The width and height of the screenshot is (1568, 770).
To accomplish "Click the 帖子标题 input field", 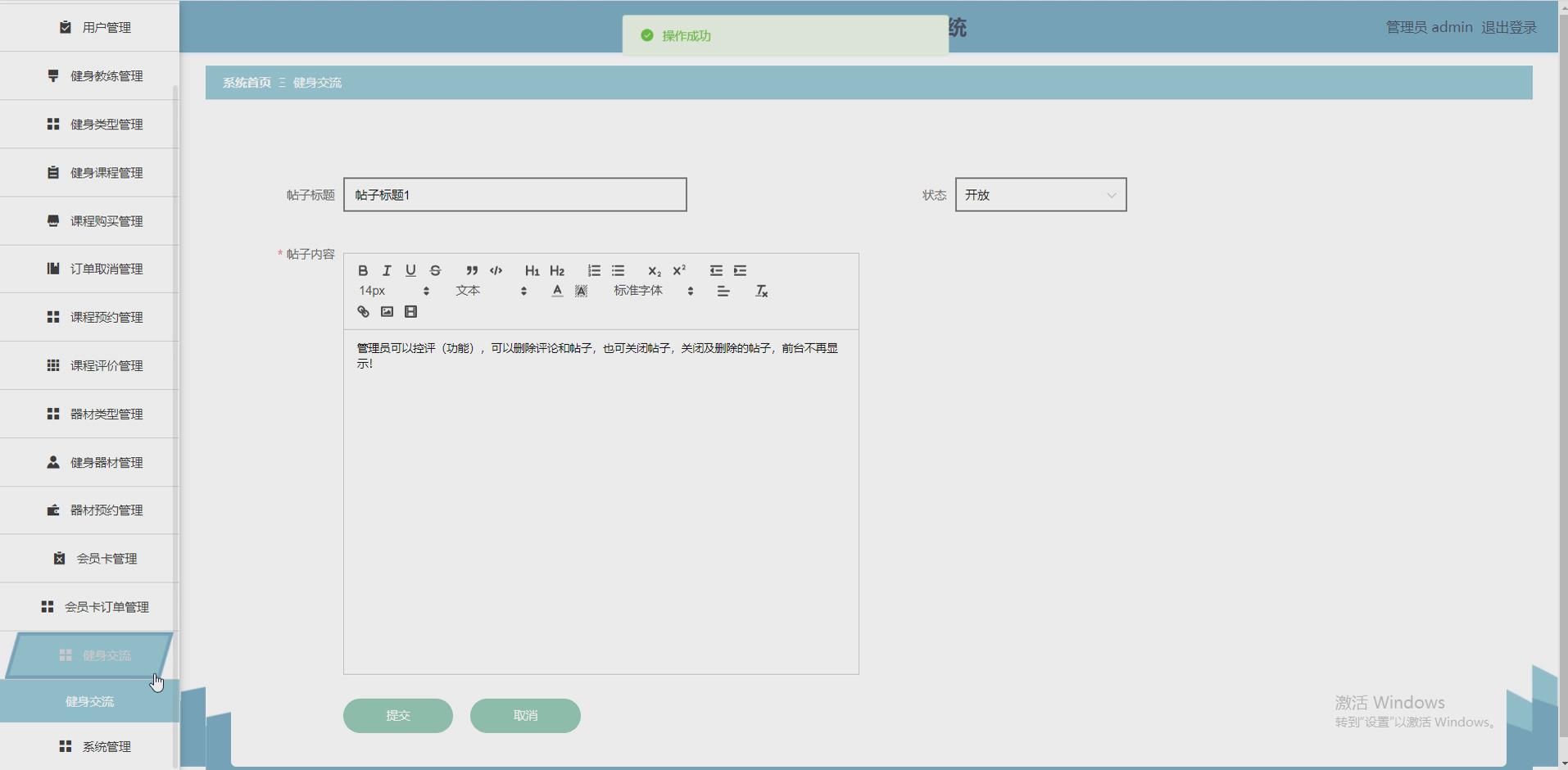I will click(x=515, y=195).
